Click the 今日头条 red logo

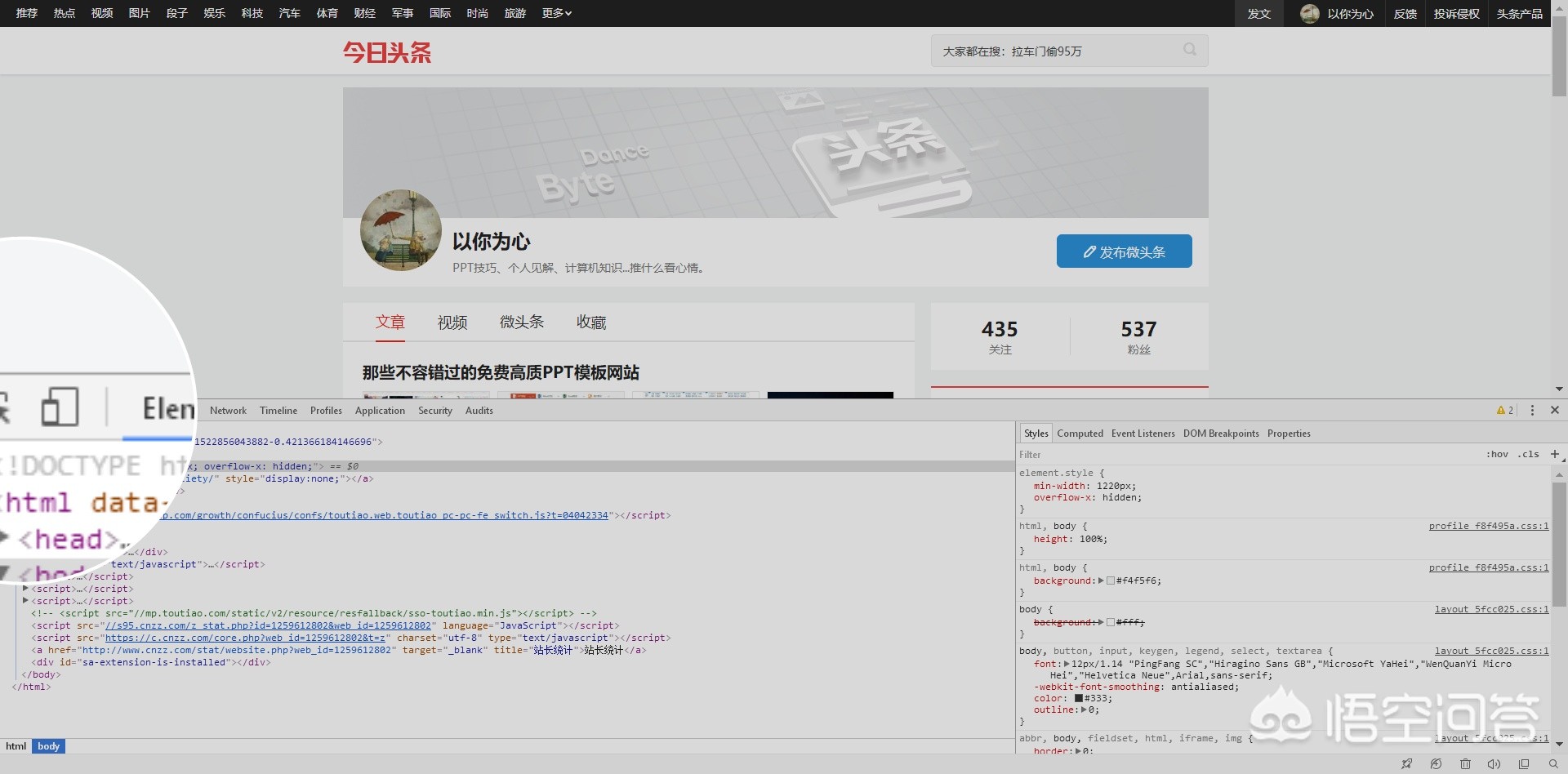pyautogui.click(x=387, y=52)
